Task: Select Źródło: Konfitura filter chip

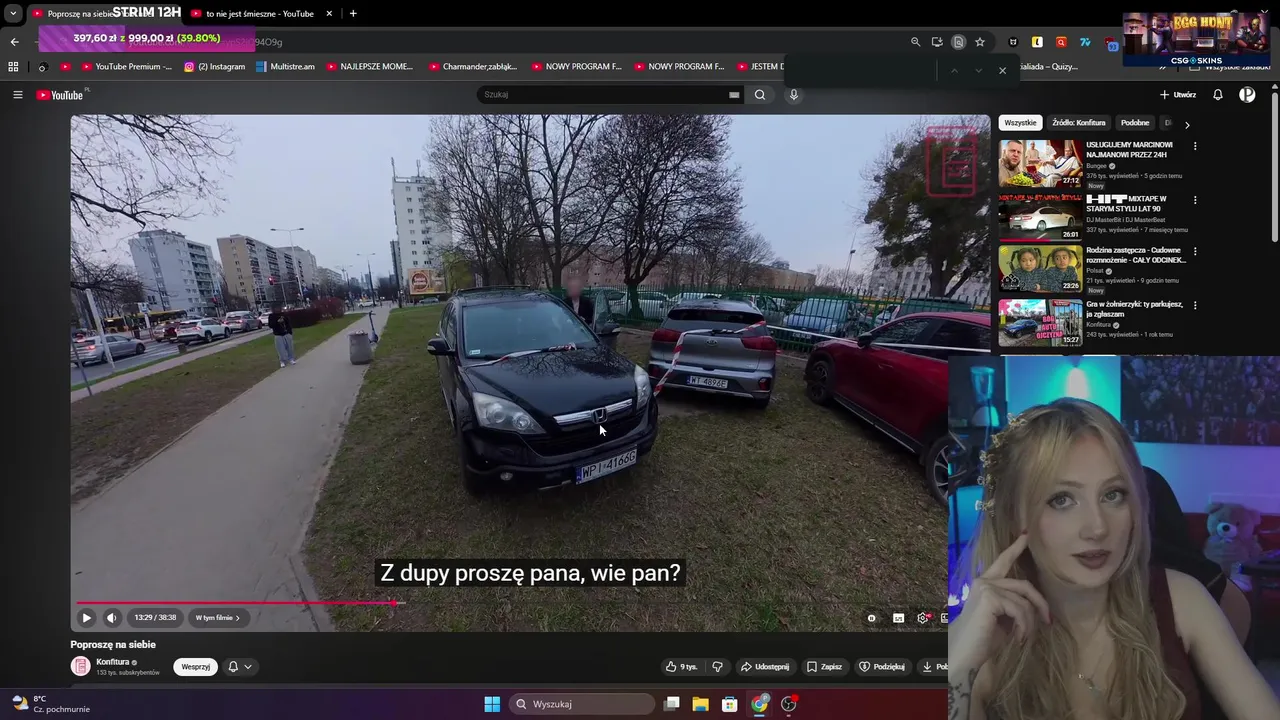Action: [1078, 123]
